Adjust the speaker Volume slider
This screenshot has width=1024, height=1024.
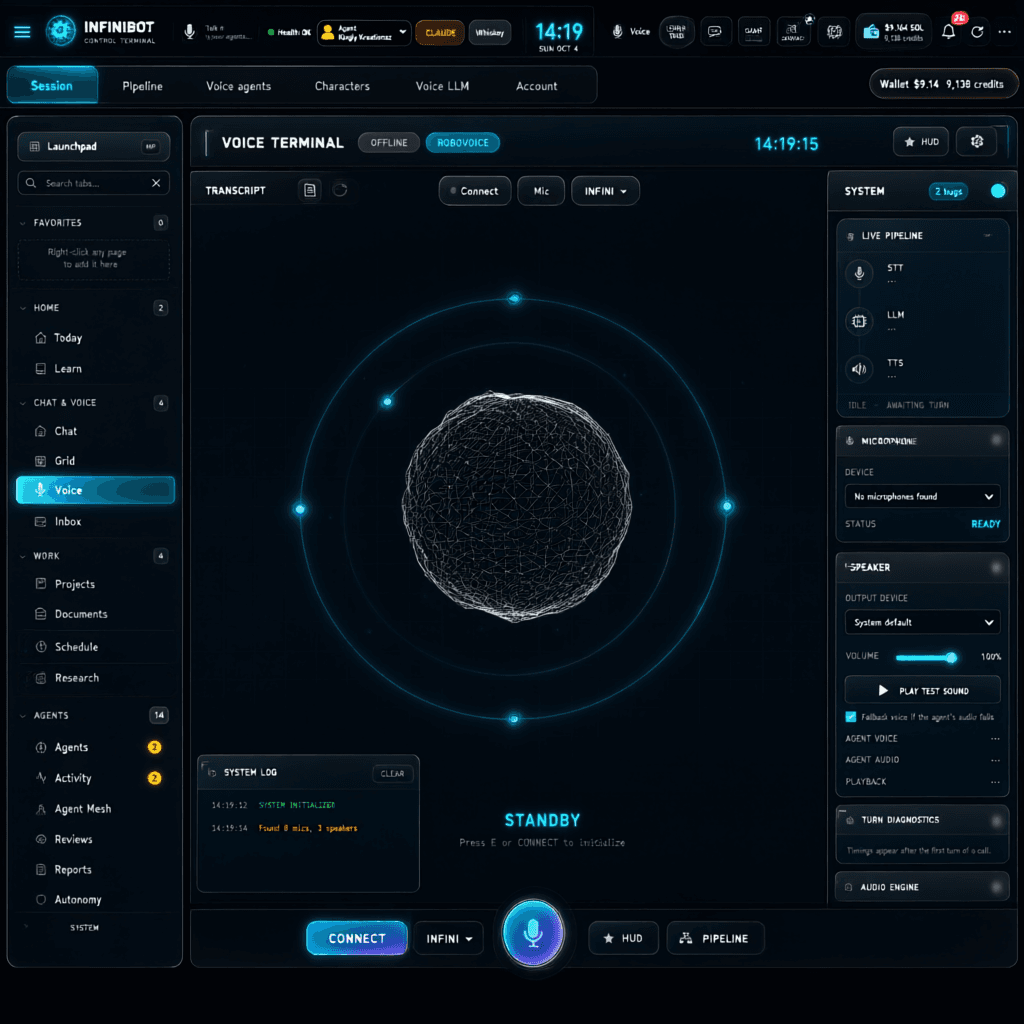coord(926,658)
